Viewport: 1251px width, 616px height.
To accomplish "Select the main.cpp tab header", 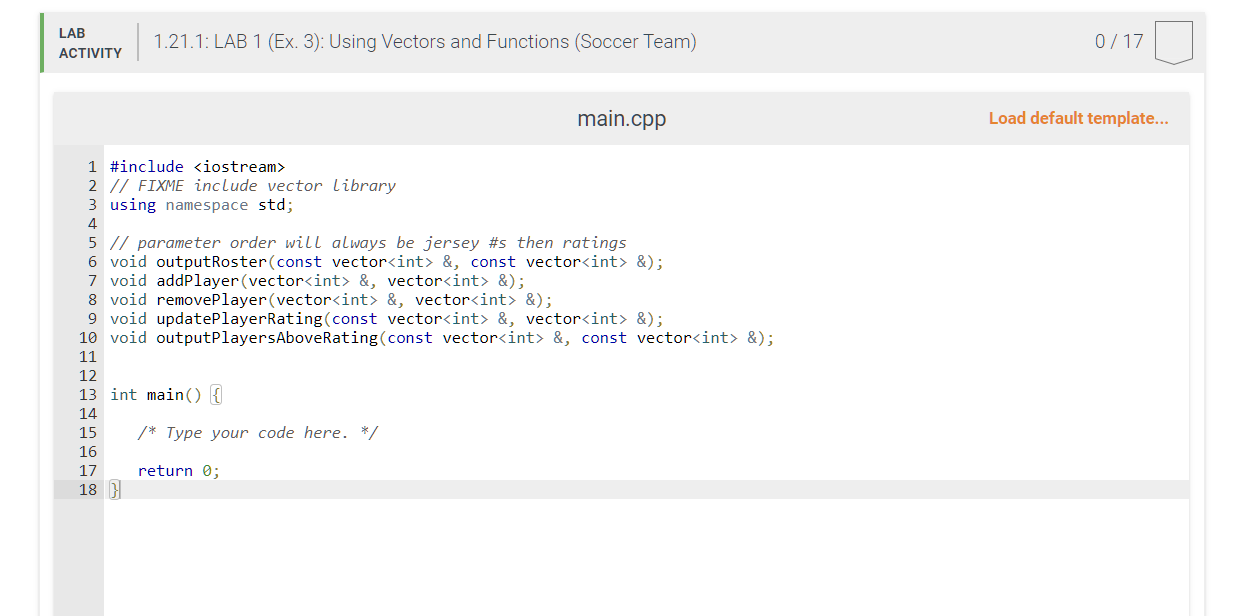I will point(621,118).
